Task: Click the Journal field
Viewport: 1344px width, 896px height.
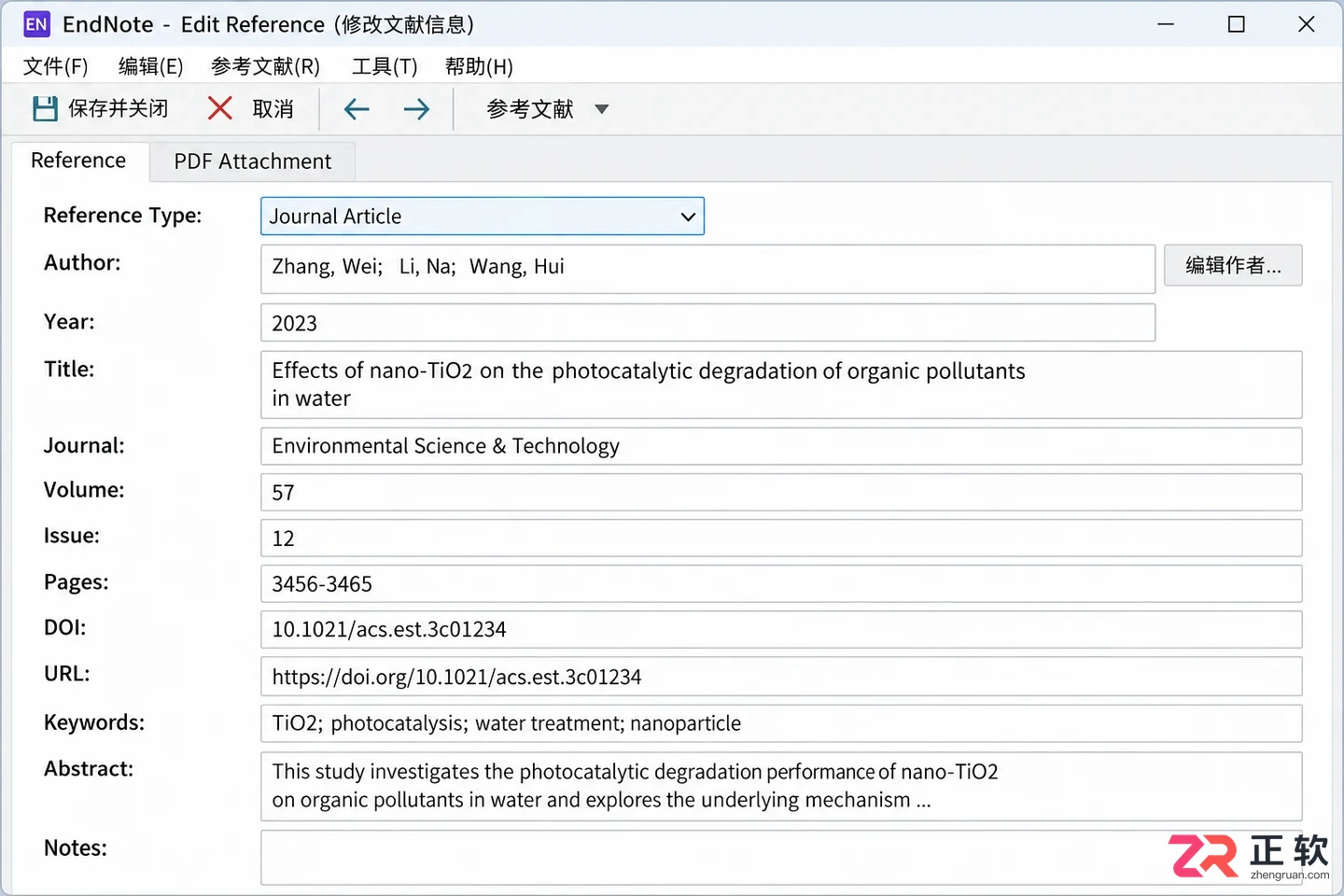Action: click(x=781, y=446)
